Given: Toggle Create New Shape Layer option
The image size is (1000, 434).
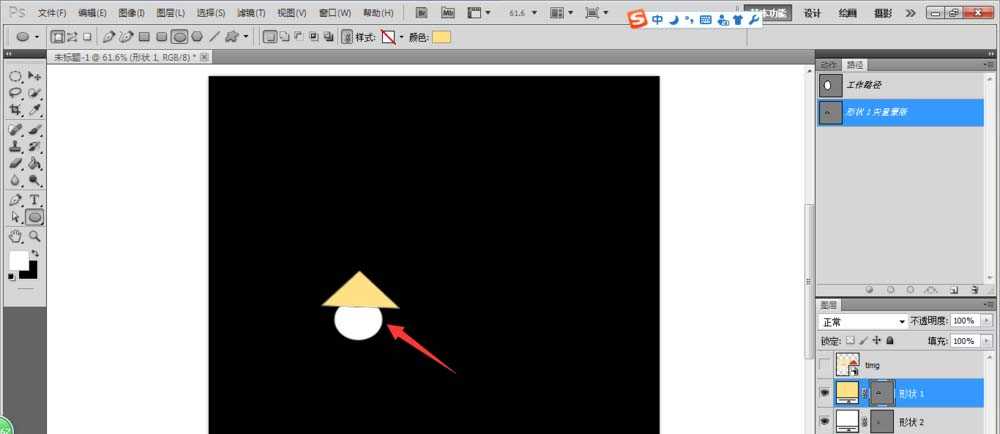Looking at the screenshot, I should click(x=269, y=37).
